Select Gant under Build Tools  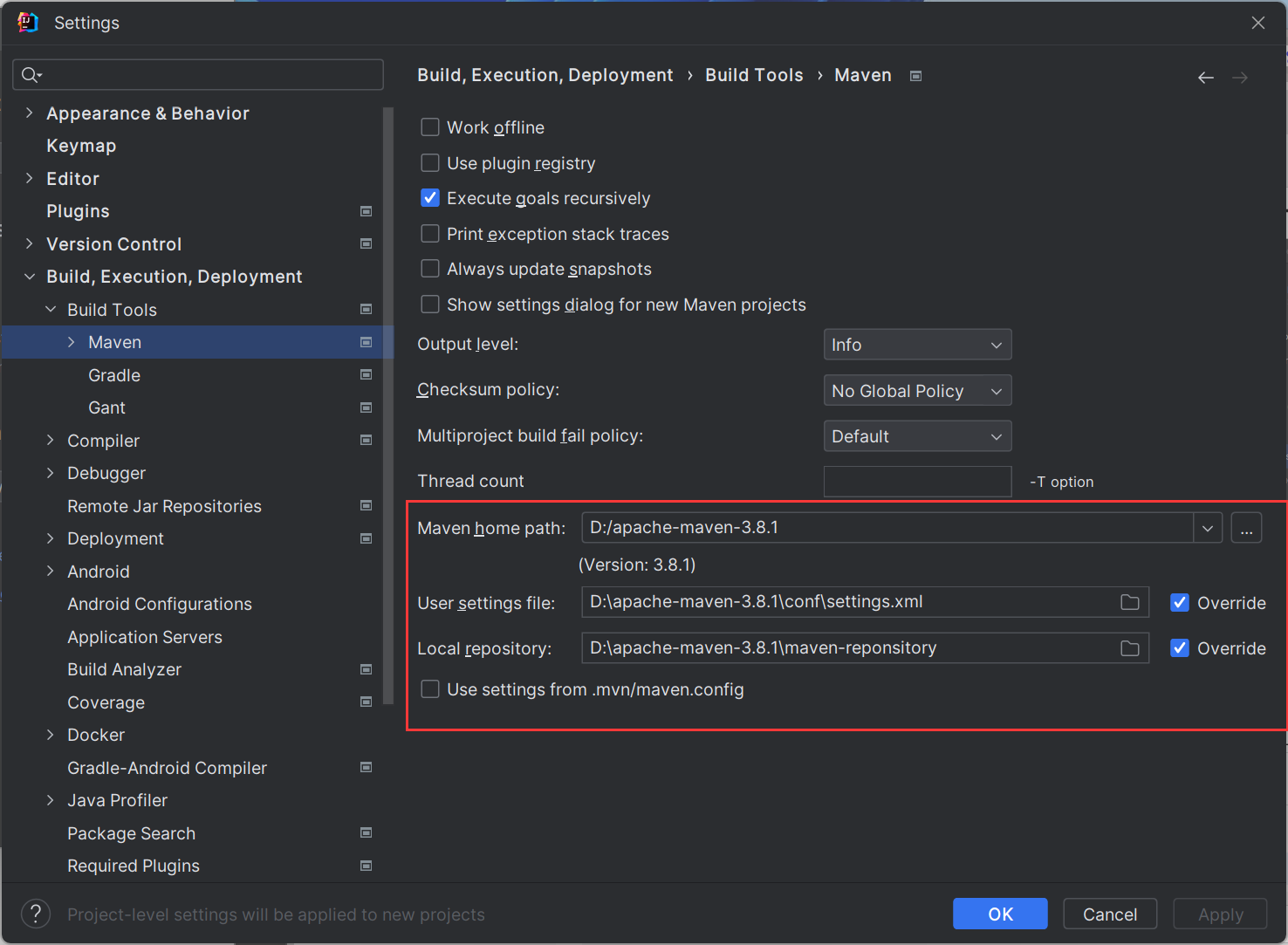(106, 407)
